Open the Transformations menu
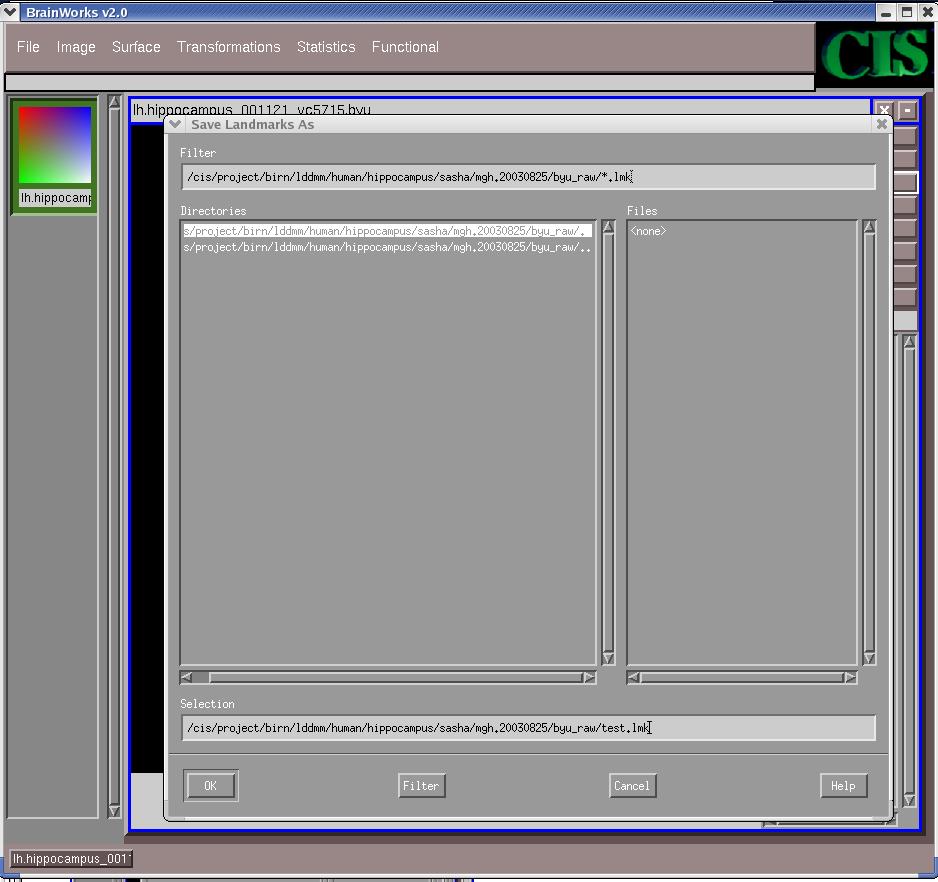The image size is (938, 882). (x=229, y=47)
